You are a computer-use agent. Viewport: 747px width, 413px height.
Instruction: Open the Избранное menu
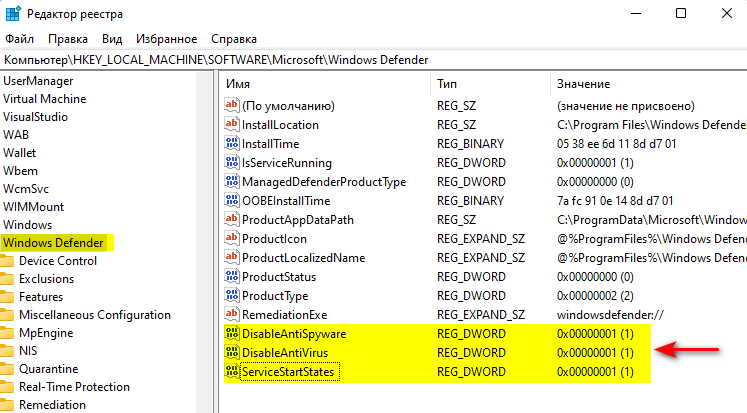click(165, 39)
